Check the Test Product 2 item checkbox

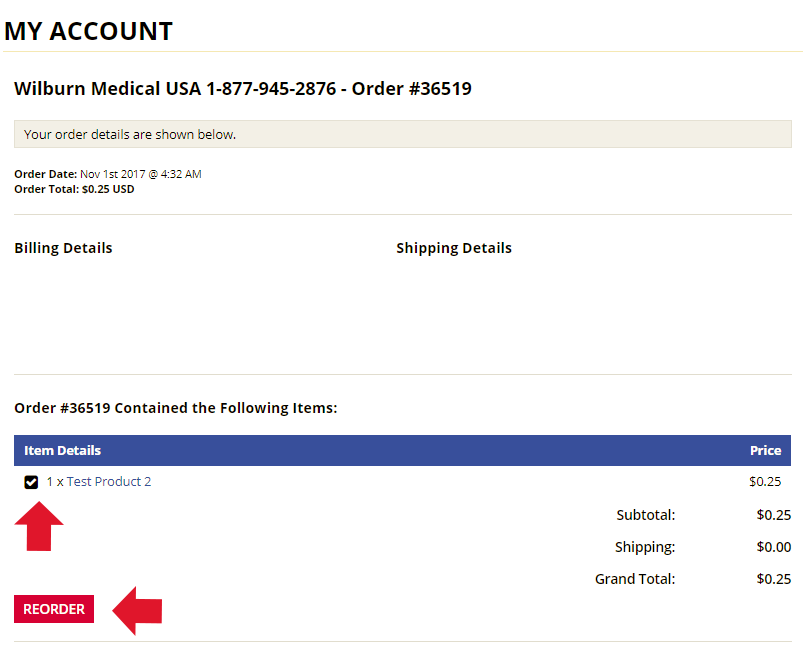[x=31, y=481]
